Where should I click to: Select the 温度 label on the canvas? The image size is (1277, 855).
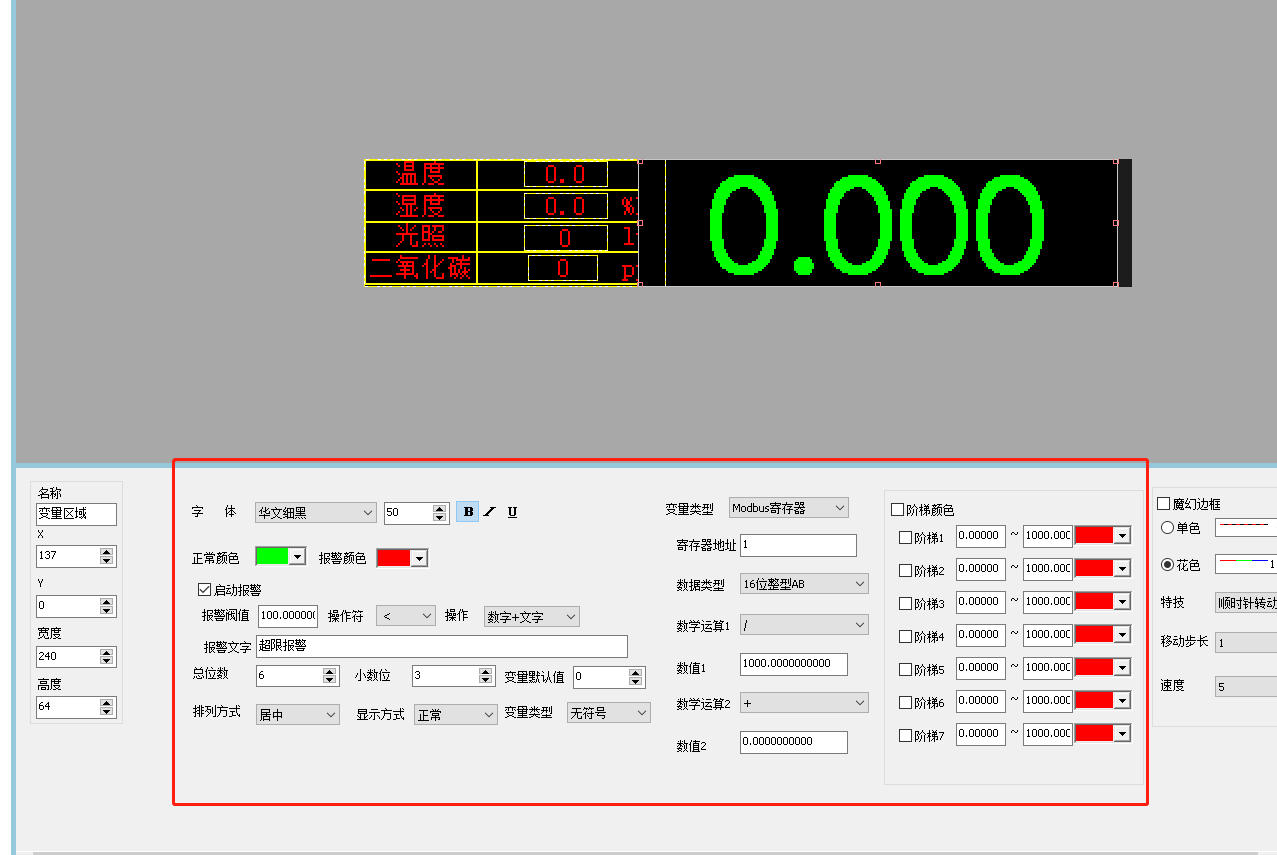(420, 174)
